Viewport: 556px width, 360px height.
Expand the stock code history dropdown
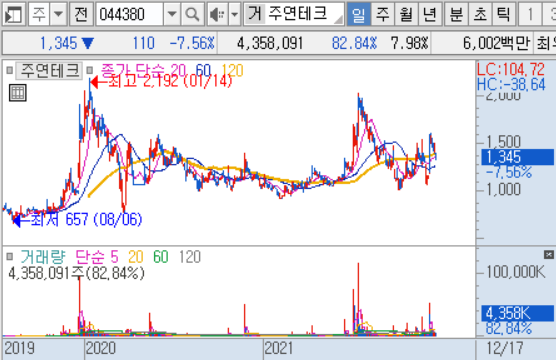click(x=172, y=14)
